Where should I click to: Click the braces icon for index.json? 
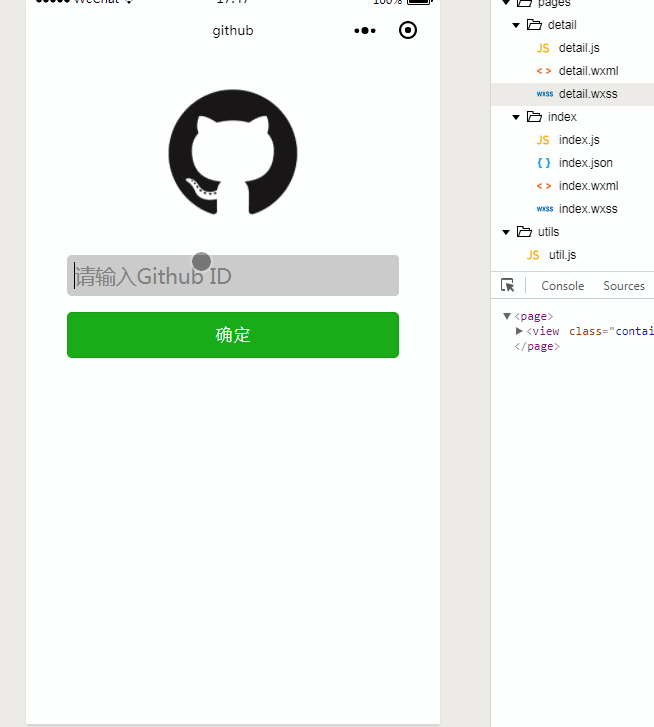point(544,163)
